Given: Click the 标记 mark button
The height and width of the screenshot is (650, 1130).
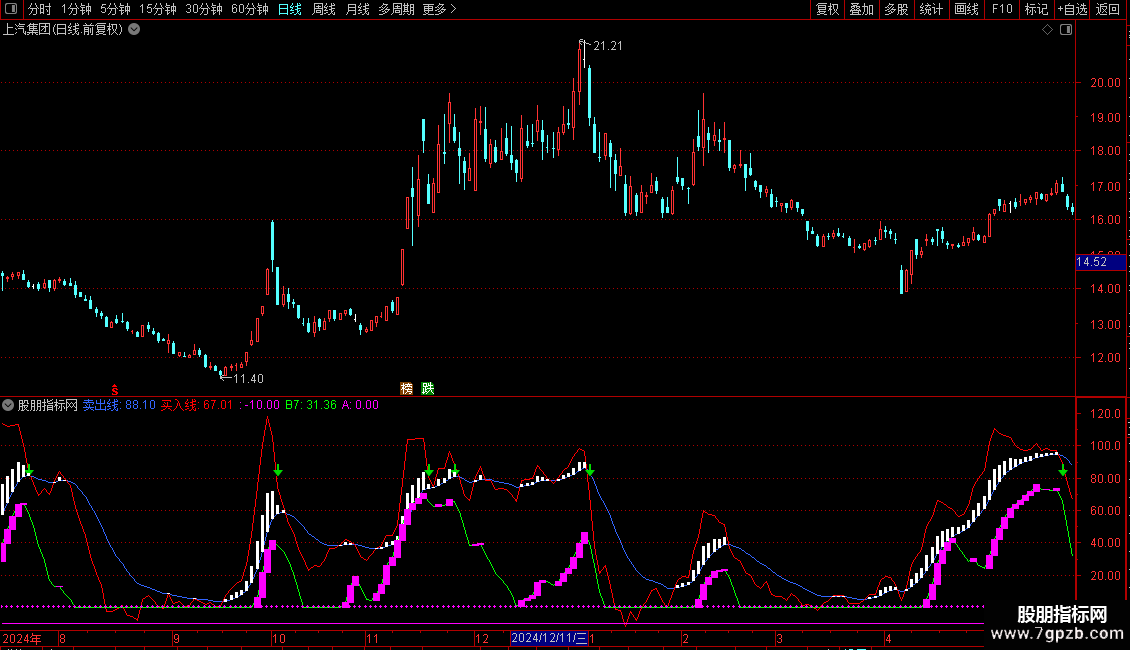Looking at the screenshot, I should tap(1036, 9).
